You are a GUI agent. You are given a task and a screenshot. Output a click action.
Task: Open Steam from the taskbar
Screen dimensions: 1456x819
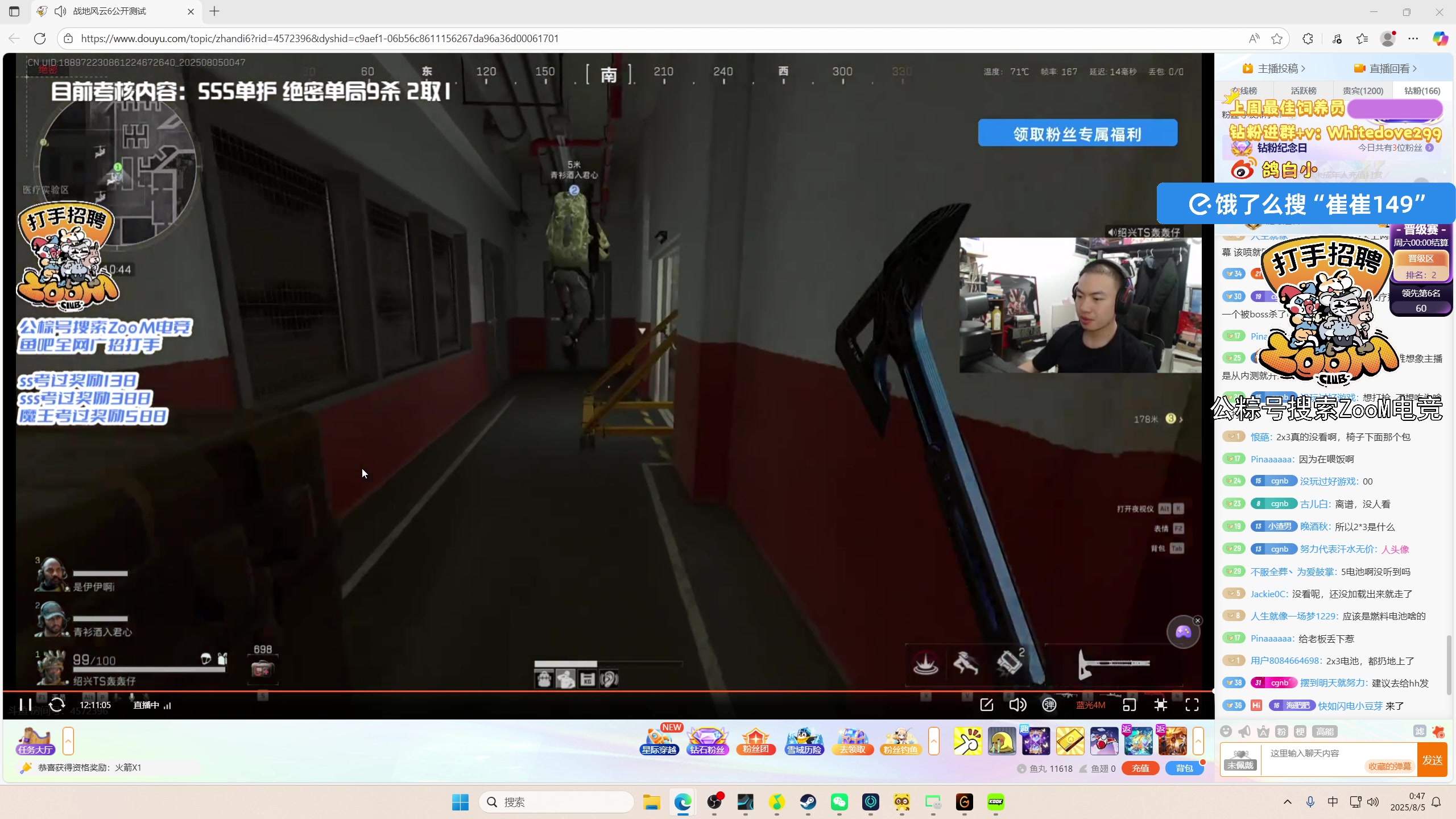pos(808,802)
